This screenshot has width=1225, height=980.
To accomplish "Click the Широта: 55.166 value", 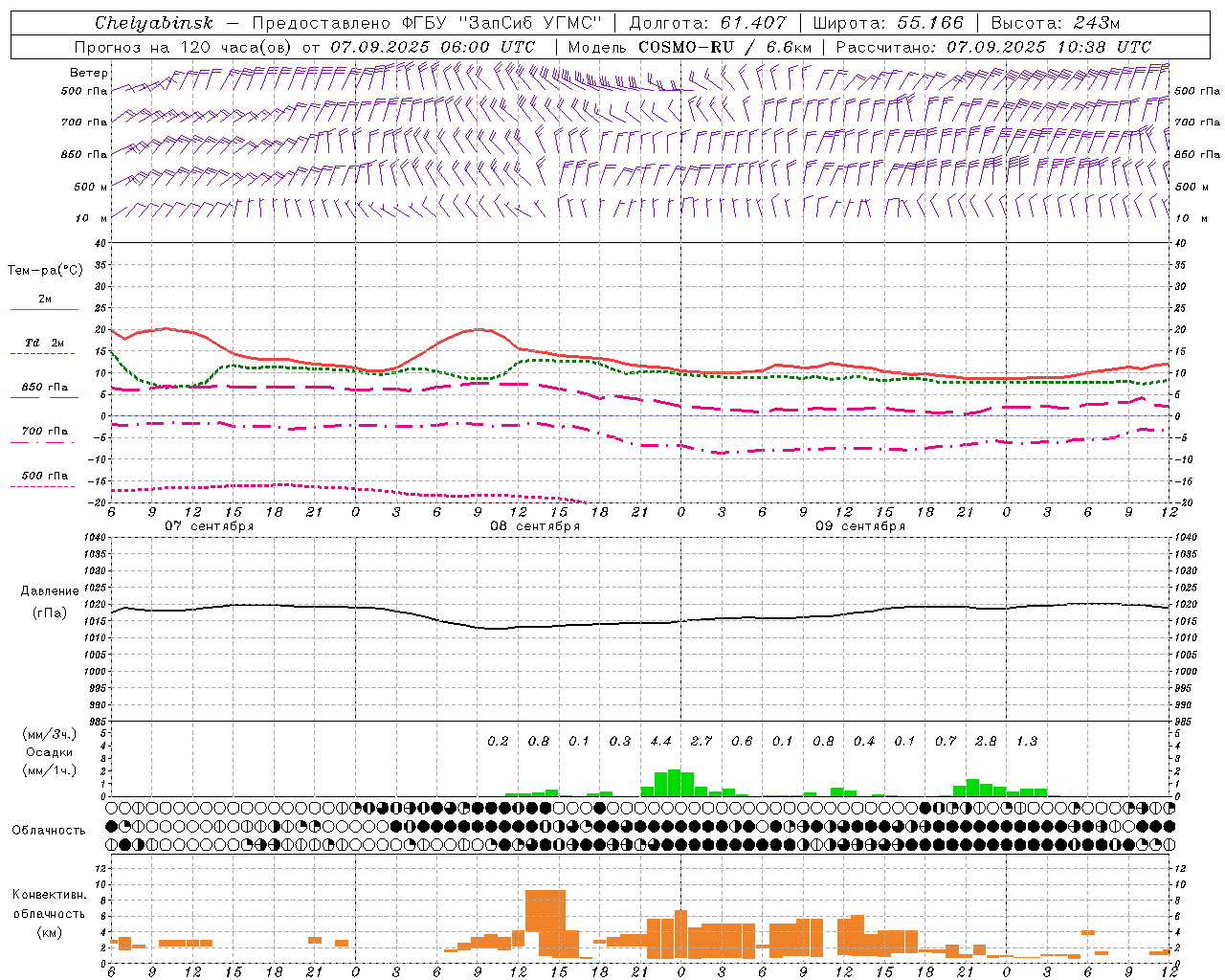I will (x=887, y=23).
